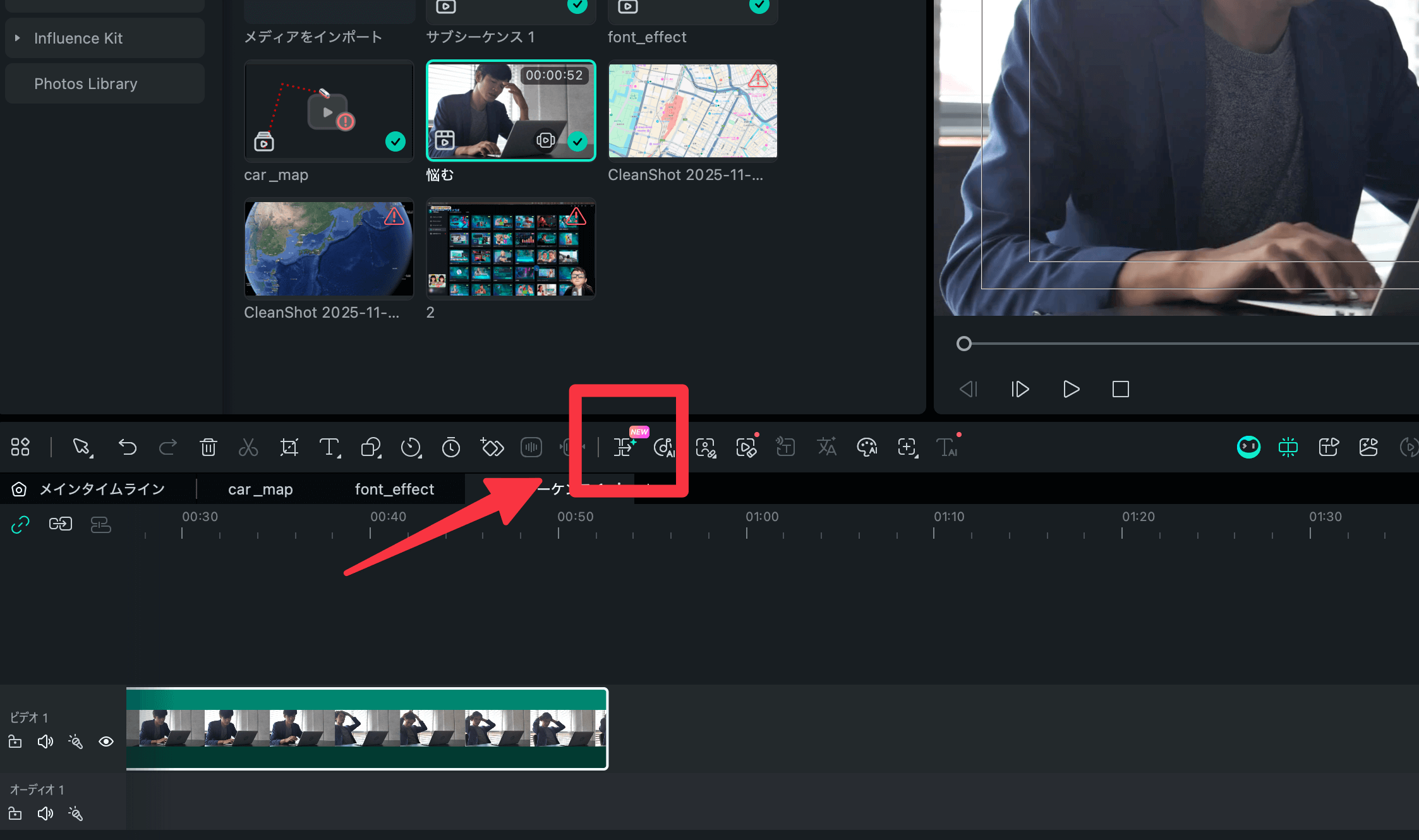This screenshot has width=1419, height=840.
Task: Open the masking tool
Action: pos(371,447)
